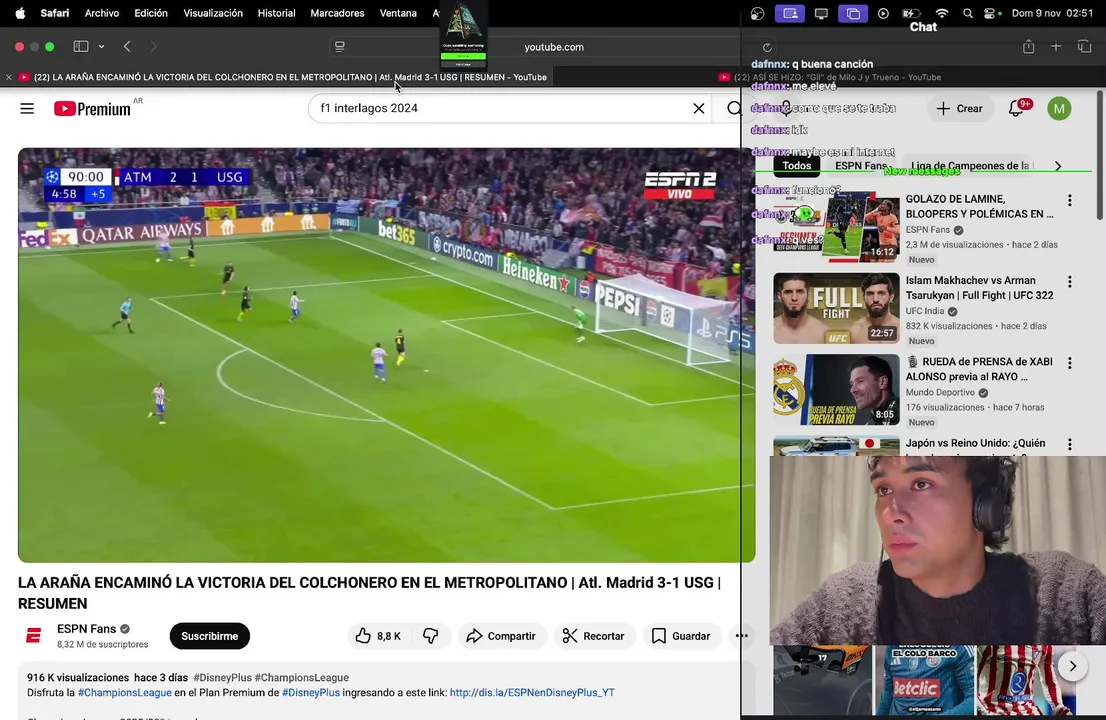The image size is (1106, 720).
Task: Open options for GOLAZO DE LAMINE video
Action: tap(1069, 200)
